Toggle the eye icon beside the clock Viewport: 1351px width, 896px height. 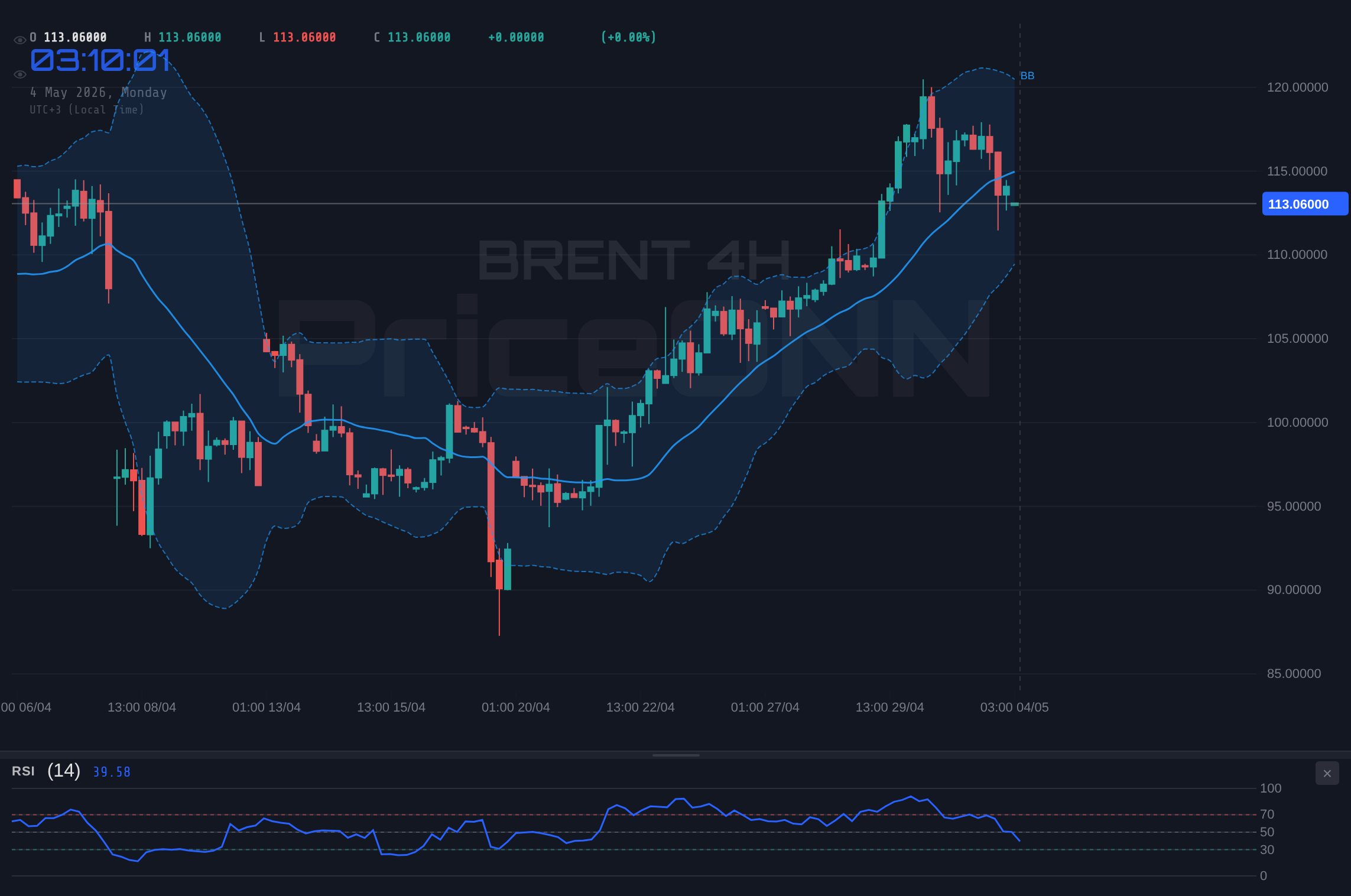20,74
